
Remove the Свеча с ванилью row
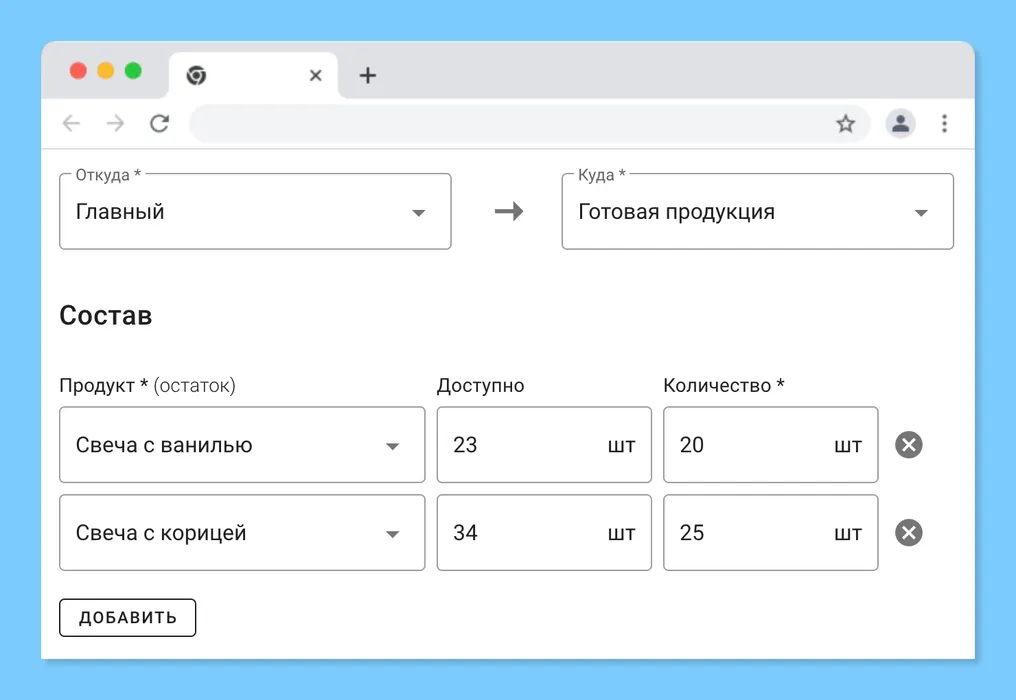(908, 445)
